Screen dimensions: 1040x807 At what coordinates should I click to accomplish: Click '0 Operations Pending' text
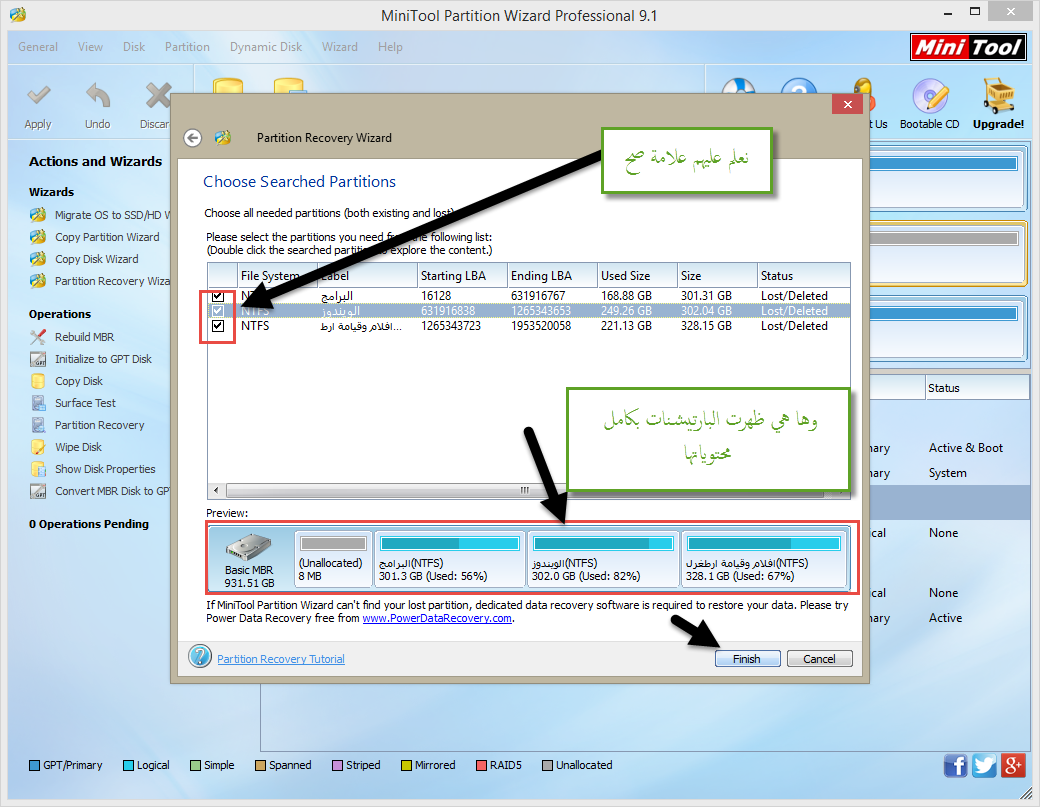[x=89, y=524]
